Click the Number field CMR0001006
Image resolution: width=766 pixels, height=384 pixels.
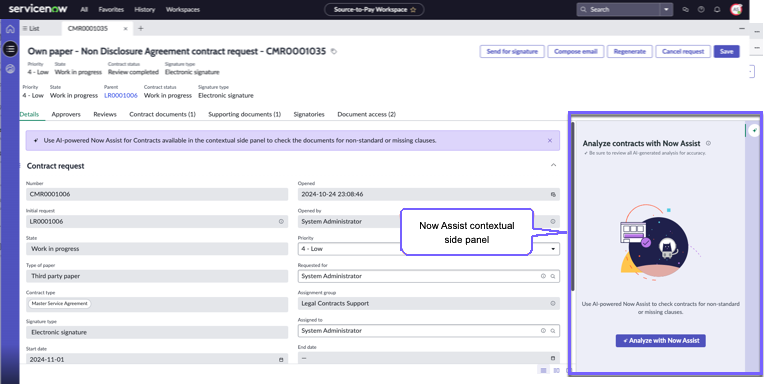157,194
